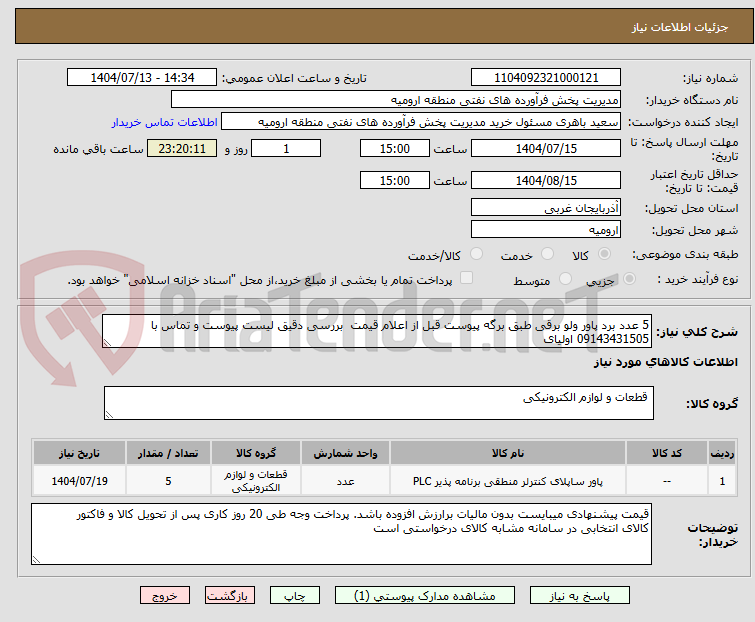Click the remaining time 23:20:11 field

click(182, 148)
